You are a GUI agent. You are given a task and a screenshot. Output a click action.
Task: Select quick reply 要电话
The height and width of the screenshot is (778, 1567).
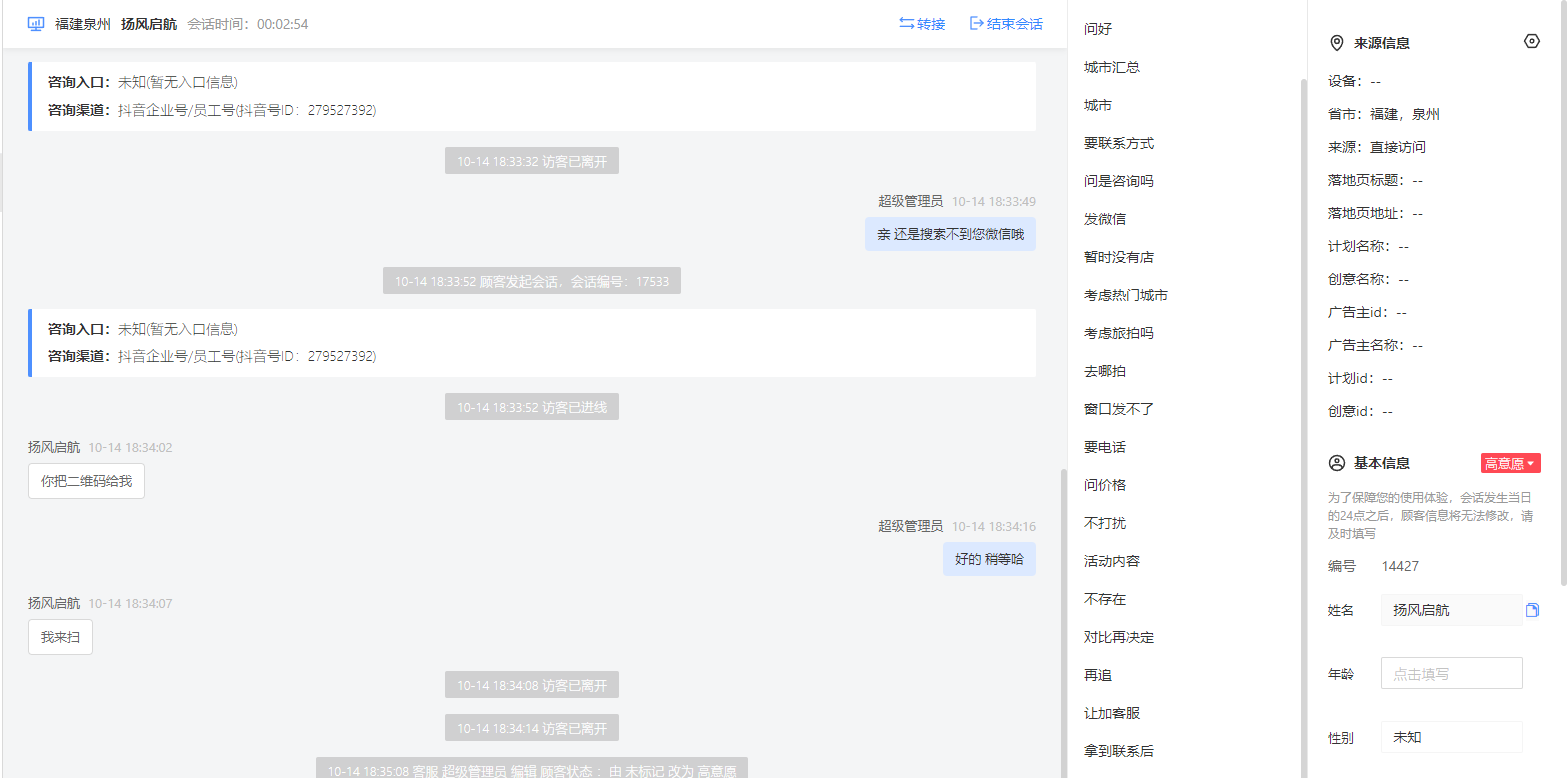tap(1105, 447)
